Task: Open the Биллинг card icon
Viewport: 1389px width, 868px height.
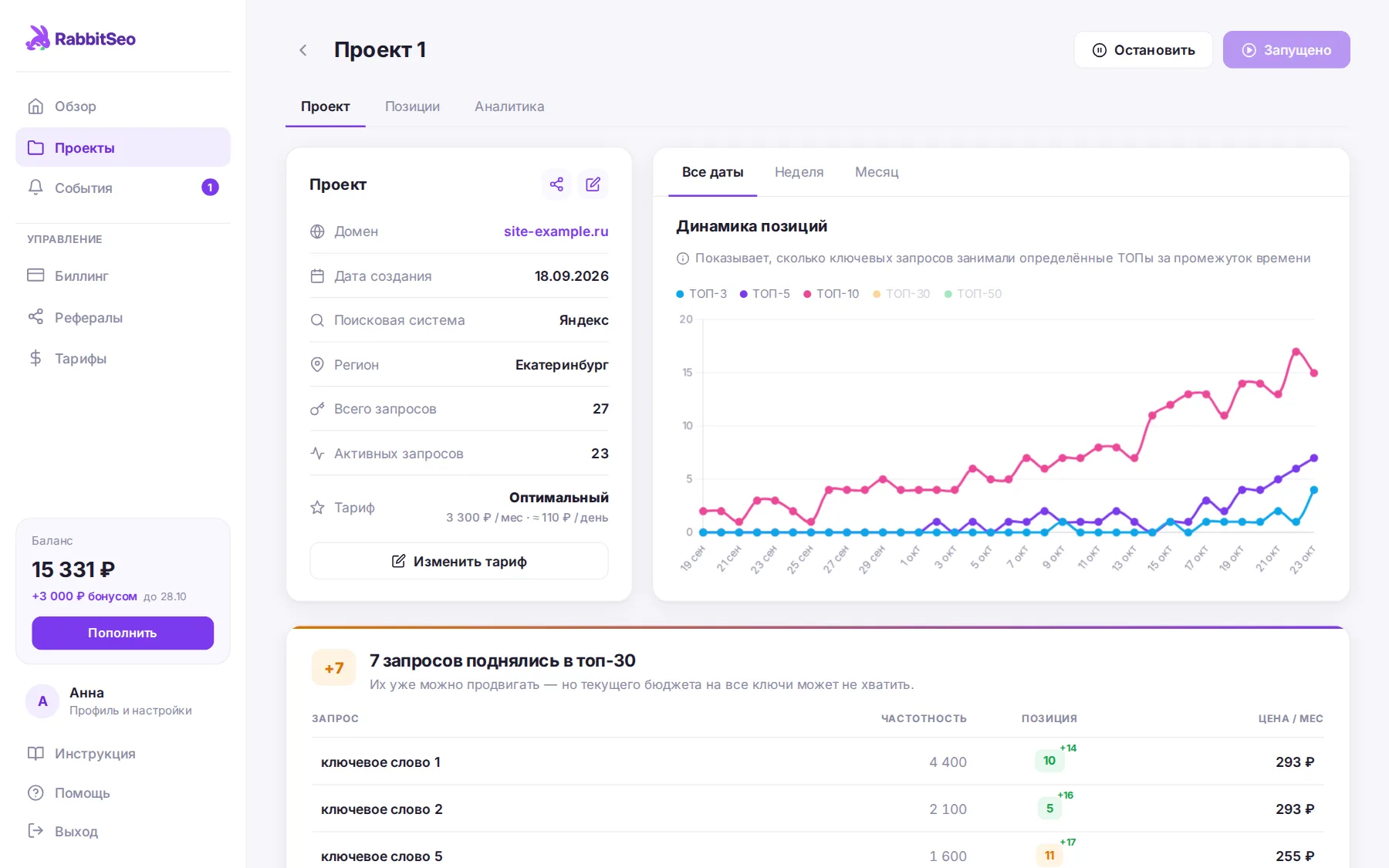Action: pos(35,275)
